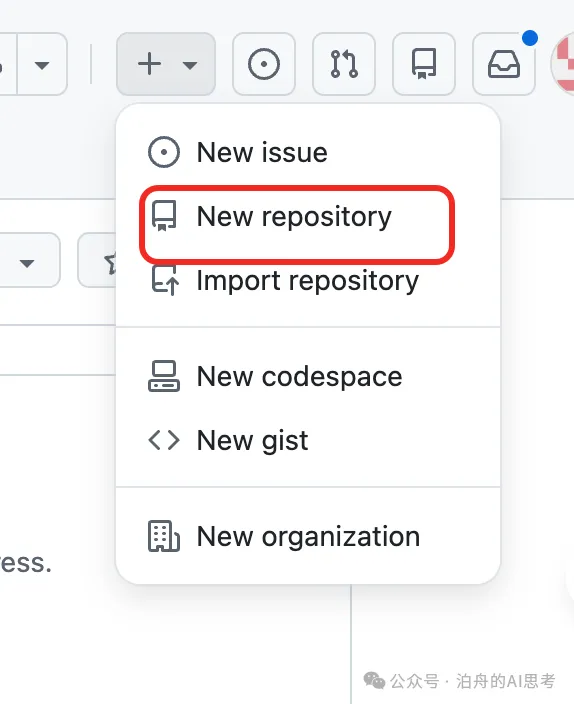Screen dimensions: 574x704
Task: Open the repositories icon in the header
Action: point(424,64)
